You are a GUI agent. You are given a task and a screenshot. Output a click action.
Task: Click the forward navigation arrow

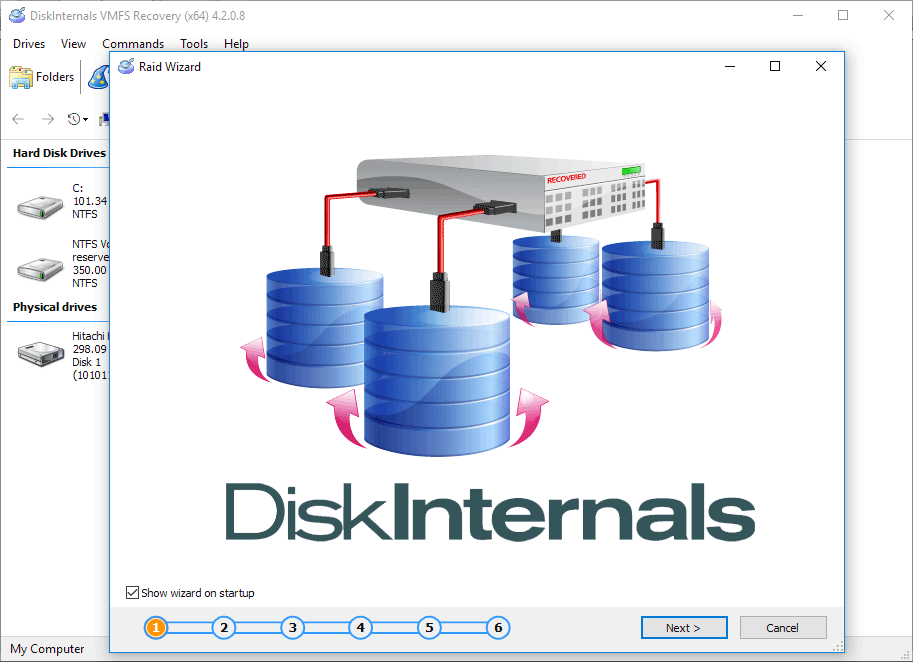tap(47, 119)
